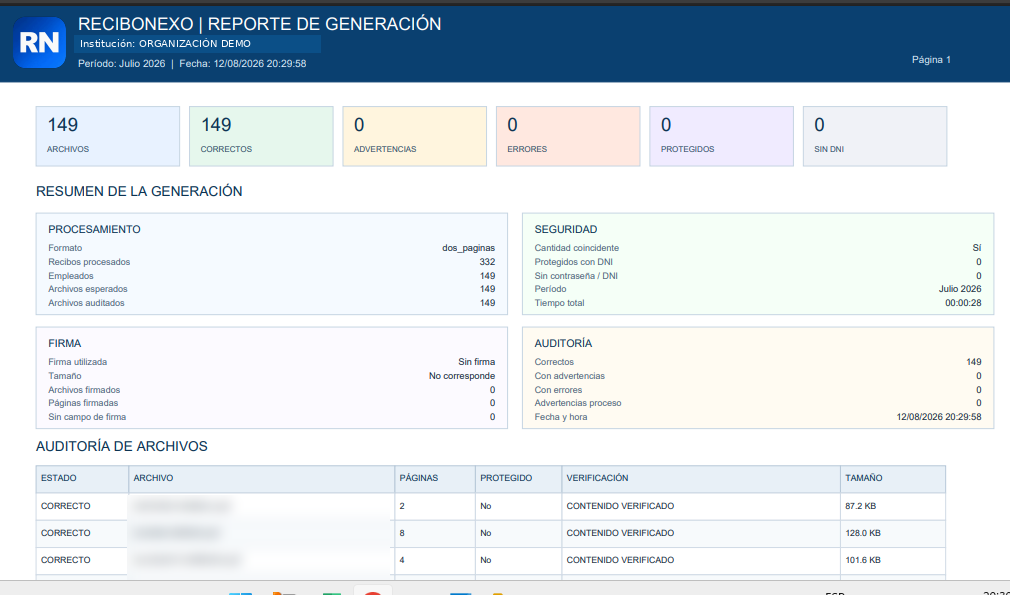Select the Fecha y hora value in AUDITORÍA panel
1010x595 pixels.
pyautogui.click(x=939, y=417)
